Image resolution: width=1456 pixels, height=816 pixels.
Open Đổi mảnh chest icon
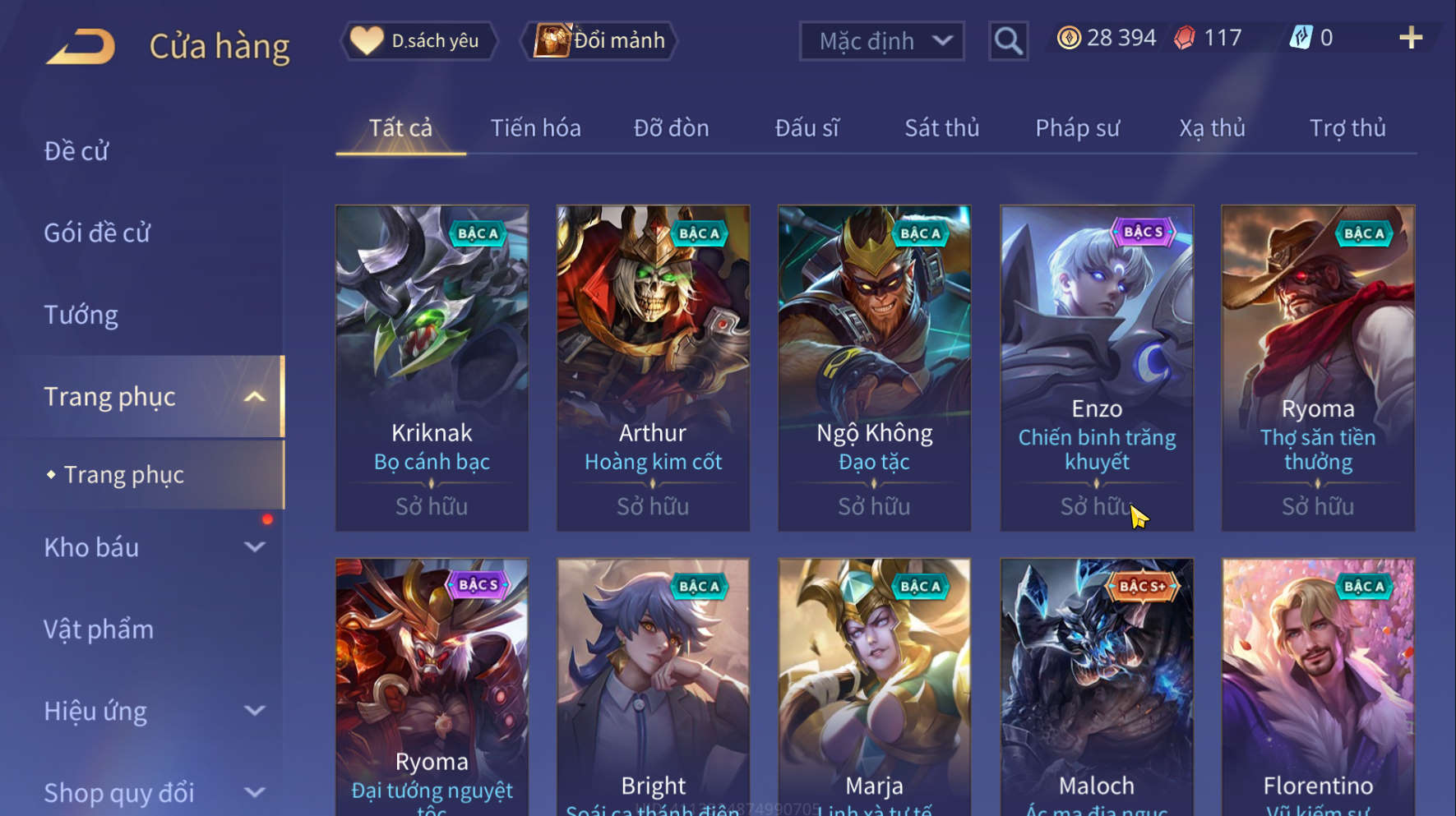point(552,39)
